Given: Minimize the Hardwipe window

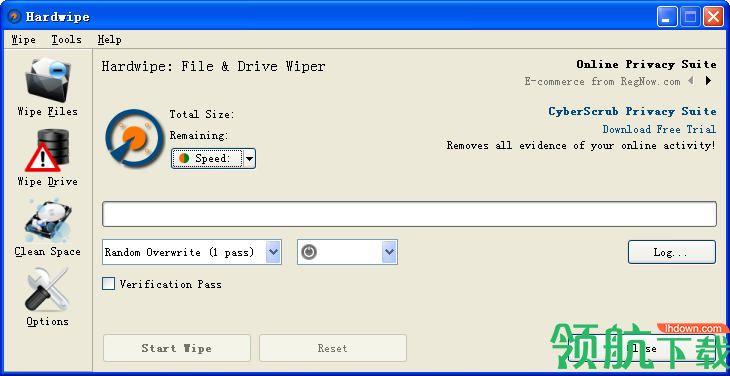Looking at the screenshot, I should 667,17.
